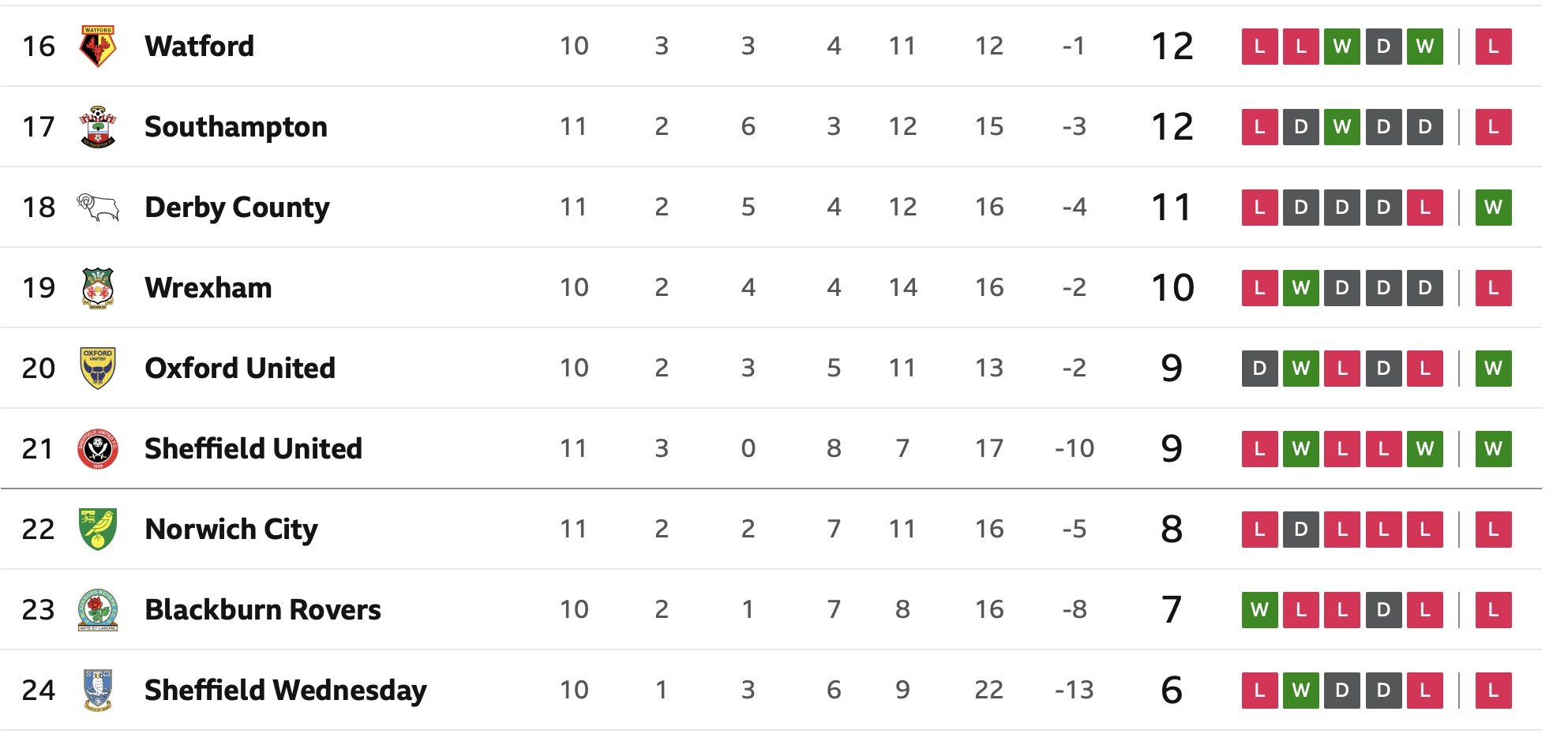Click Blackburn Rovers' first green W badge

(1260, 610)
